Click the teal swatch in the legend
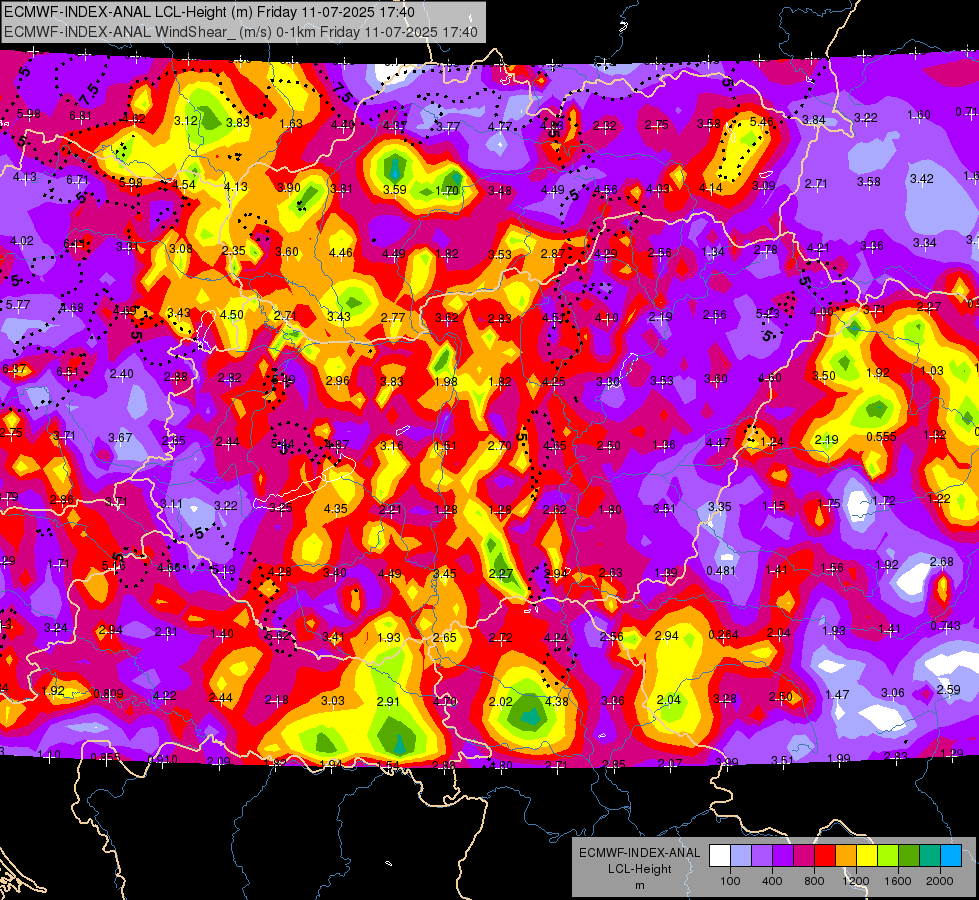 930,856
